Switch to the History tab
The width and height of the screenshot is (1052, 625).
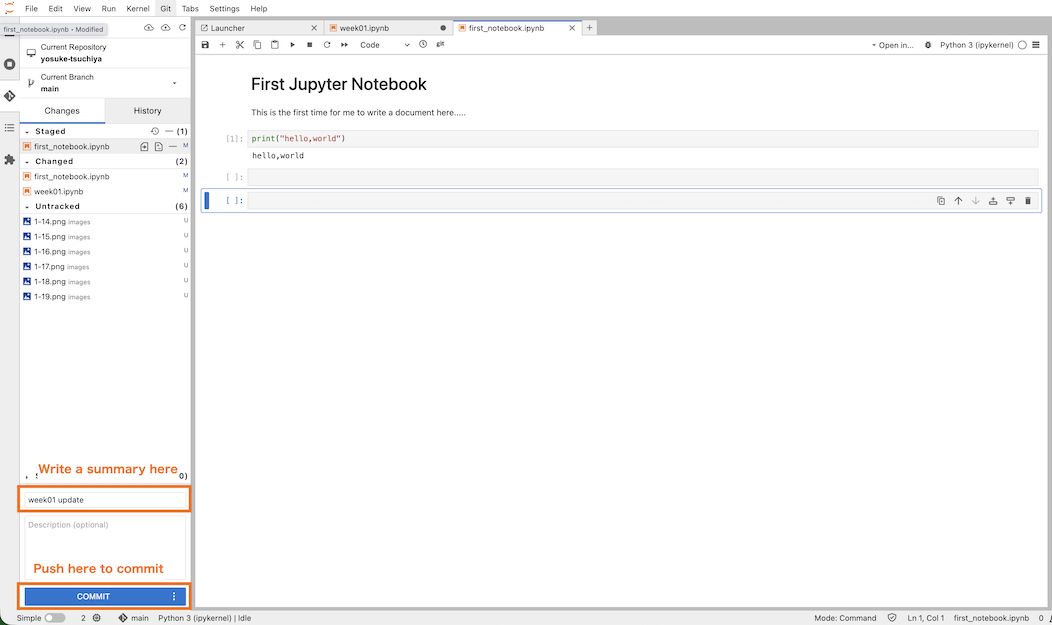147,111
